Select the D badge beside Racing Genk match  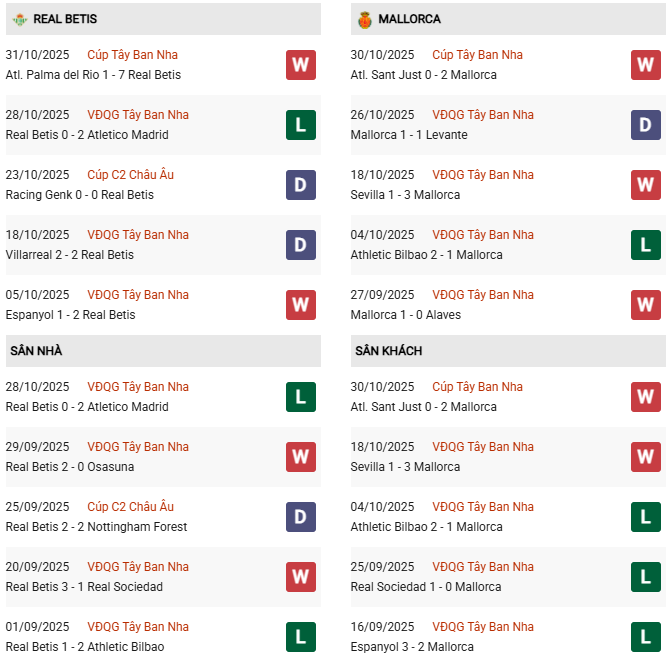[300, 185]
